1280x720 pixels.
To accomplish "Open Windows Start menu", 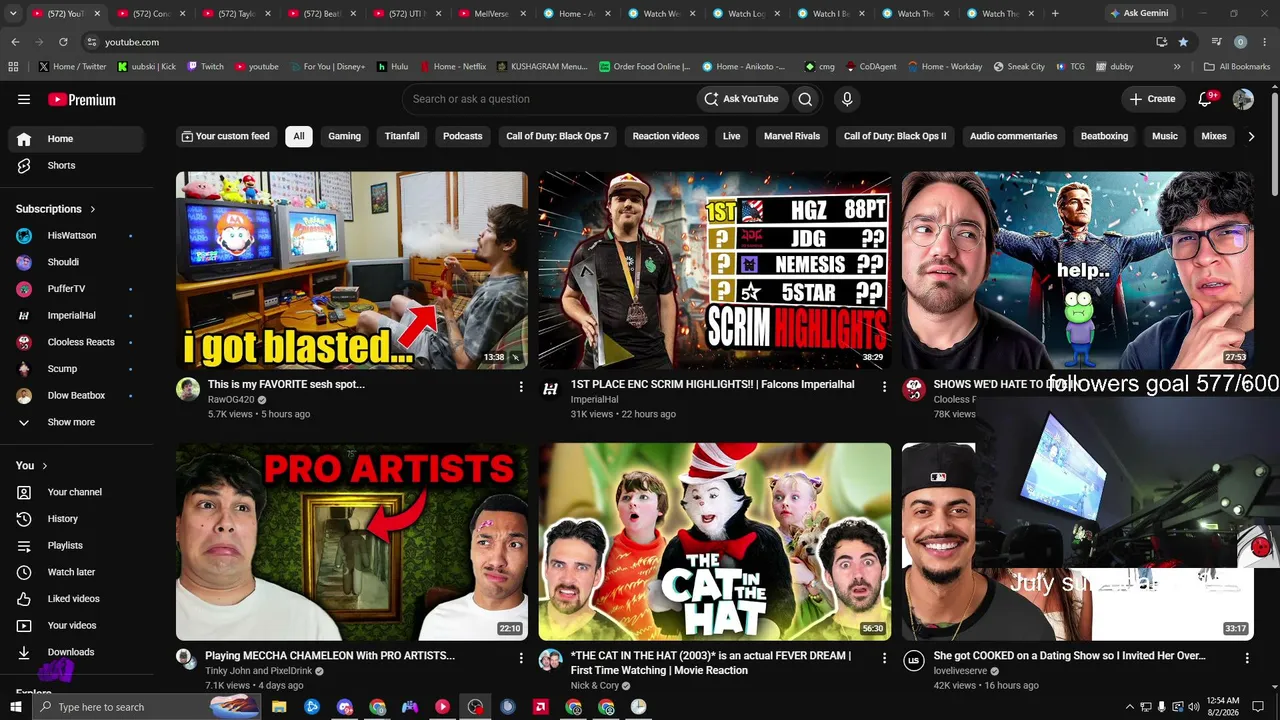I will [15, 707].
